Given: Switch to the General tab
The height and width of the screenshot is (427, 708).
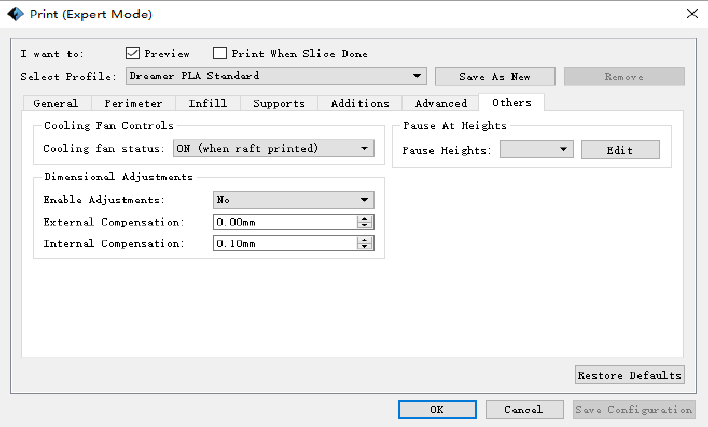Looking at the screenshot, I should click(55, 103).
